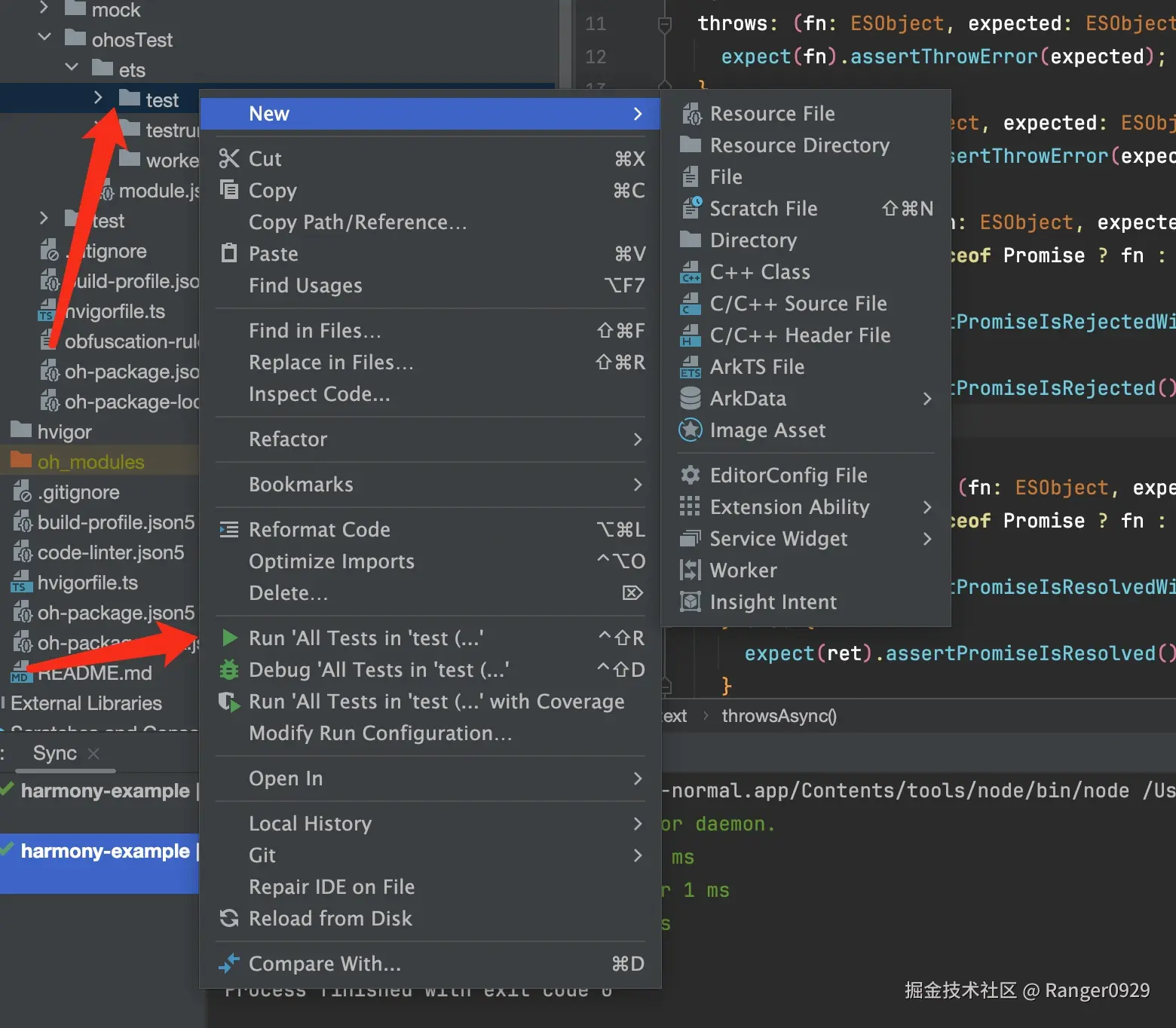
Task: Click the ArkData database icon
Action: tap(691, 398)
